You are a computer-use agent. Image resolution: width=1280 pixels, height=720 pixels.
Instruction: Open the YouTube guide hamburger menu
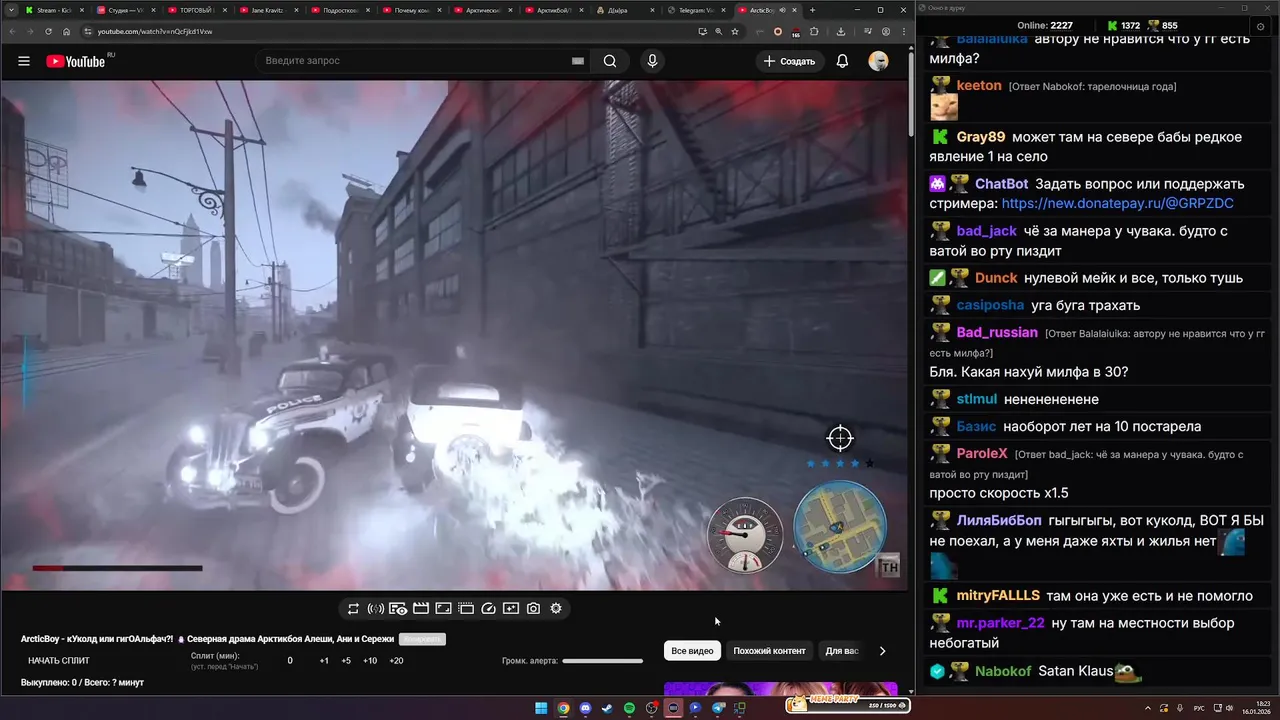point(23,61)
